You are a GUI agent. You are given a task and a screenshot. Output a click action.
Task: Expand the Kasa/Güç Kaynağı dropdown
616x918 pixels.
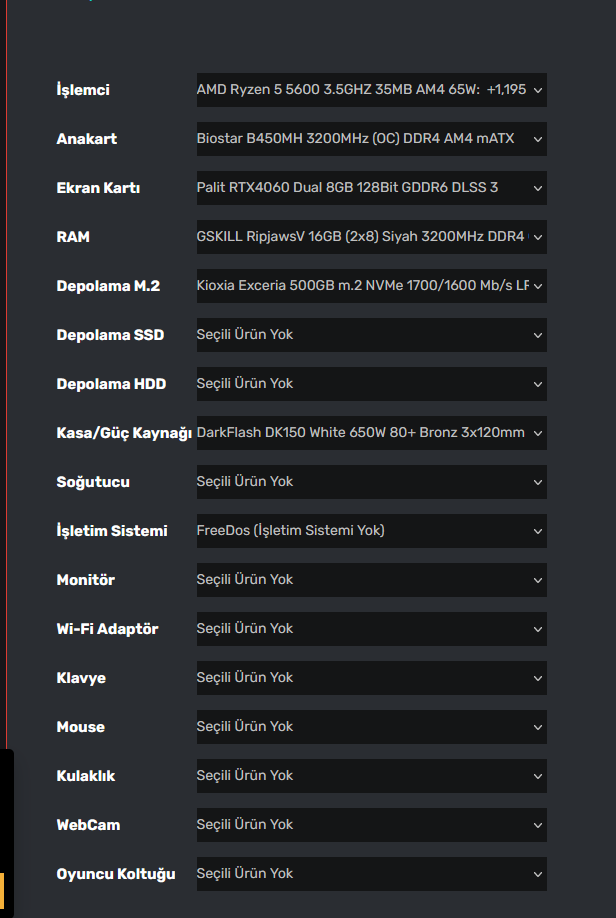pos(371,433)
